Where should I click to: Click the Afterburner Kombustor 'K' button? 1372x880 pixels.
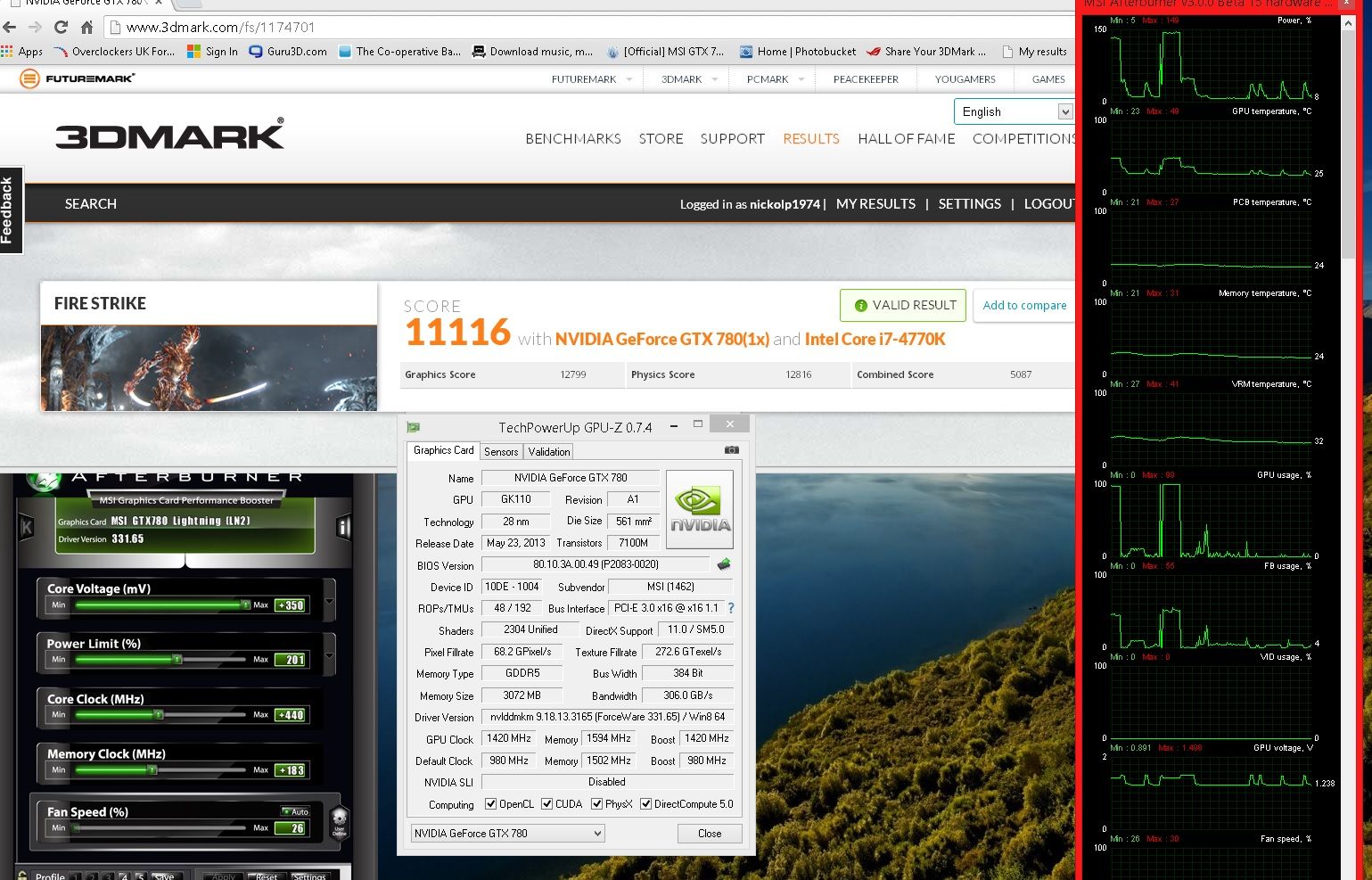[27, 528]
